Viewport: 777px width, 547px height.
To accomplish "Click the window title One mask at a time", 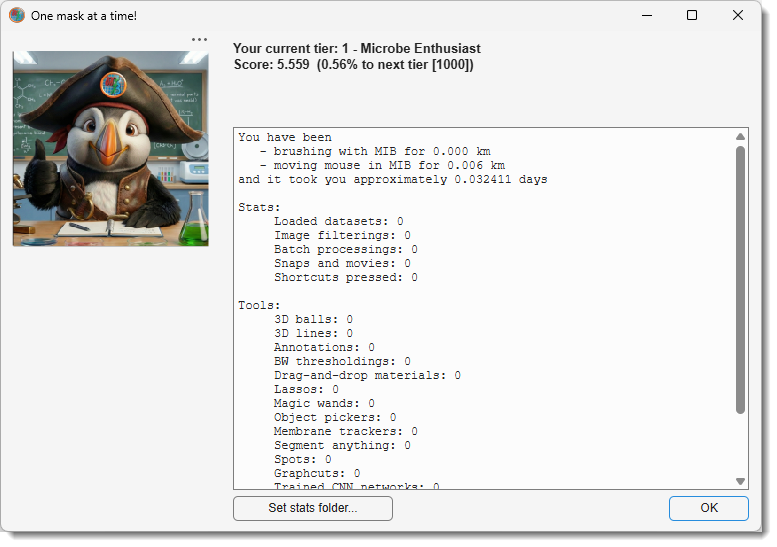I will tap(84, 16).
